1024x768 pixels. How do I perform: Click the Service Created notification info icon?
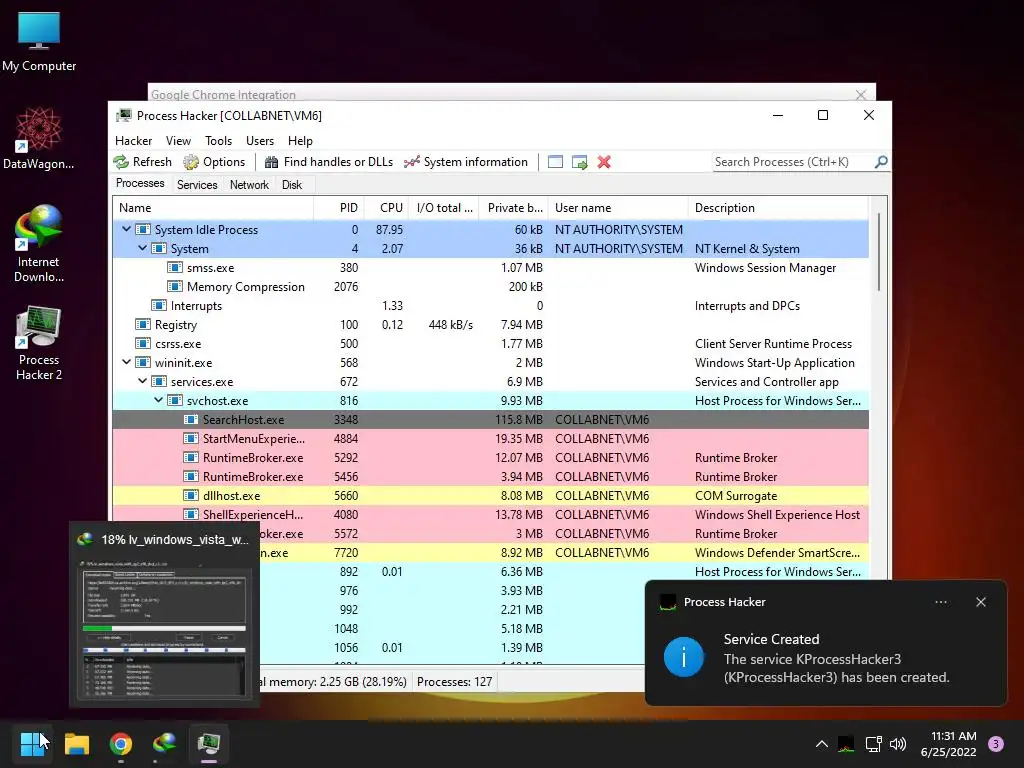684,657
